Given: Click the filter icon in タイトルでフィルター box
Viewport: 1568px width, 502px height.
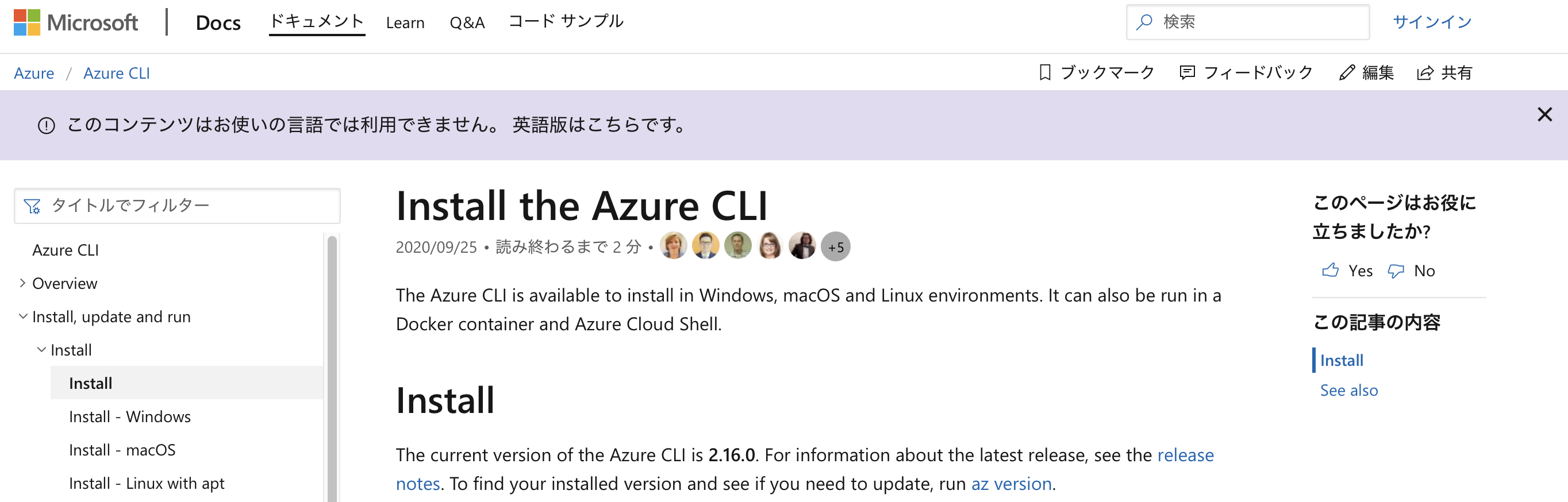Looking at the screenshot, I should [32, 206].
